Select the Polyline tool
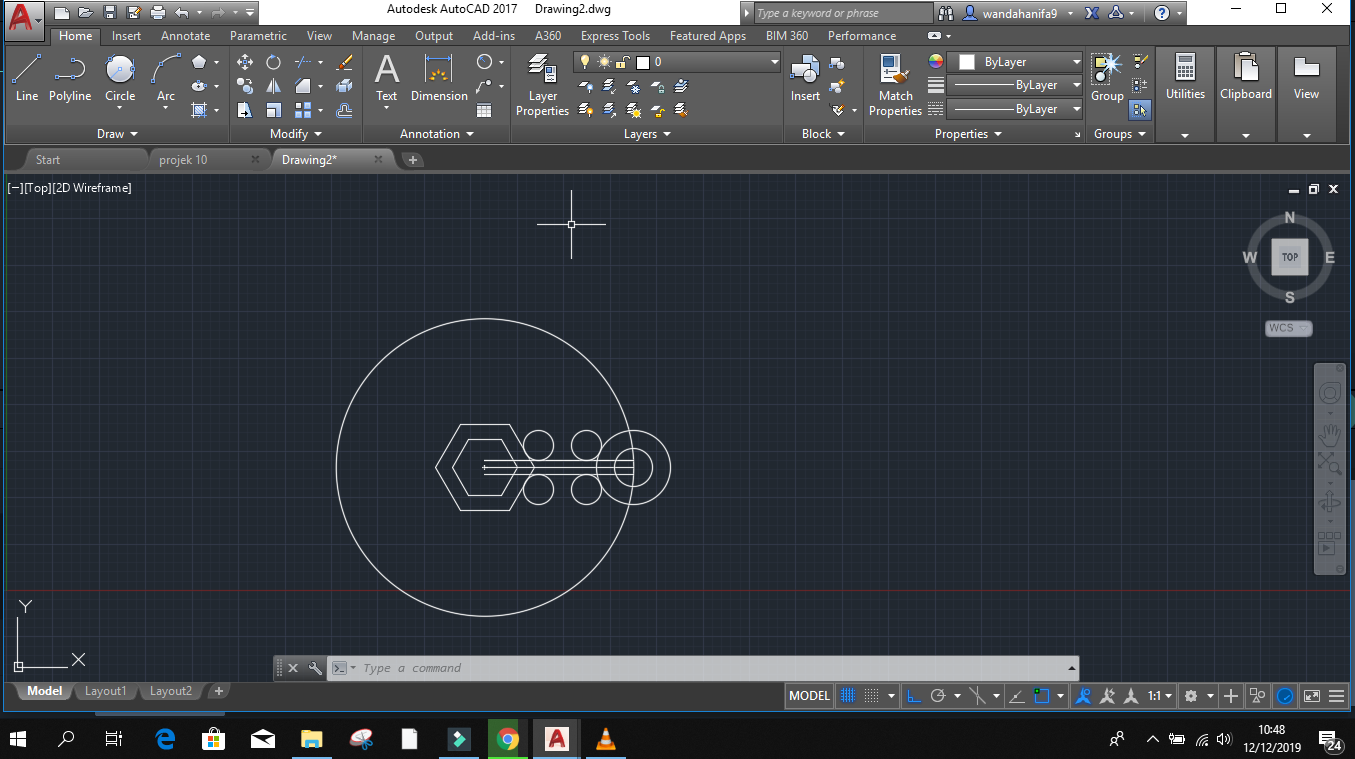 (x=70, y=77)
